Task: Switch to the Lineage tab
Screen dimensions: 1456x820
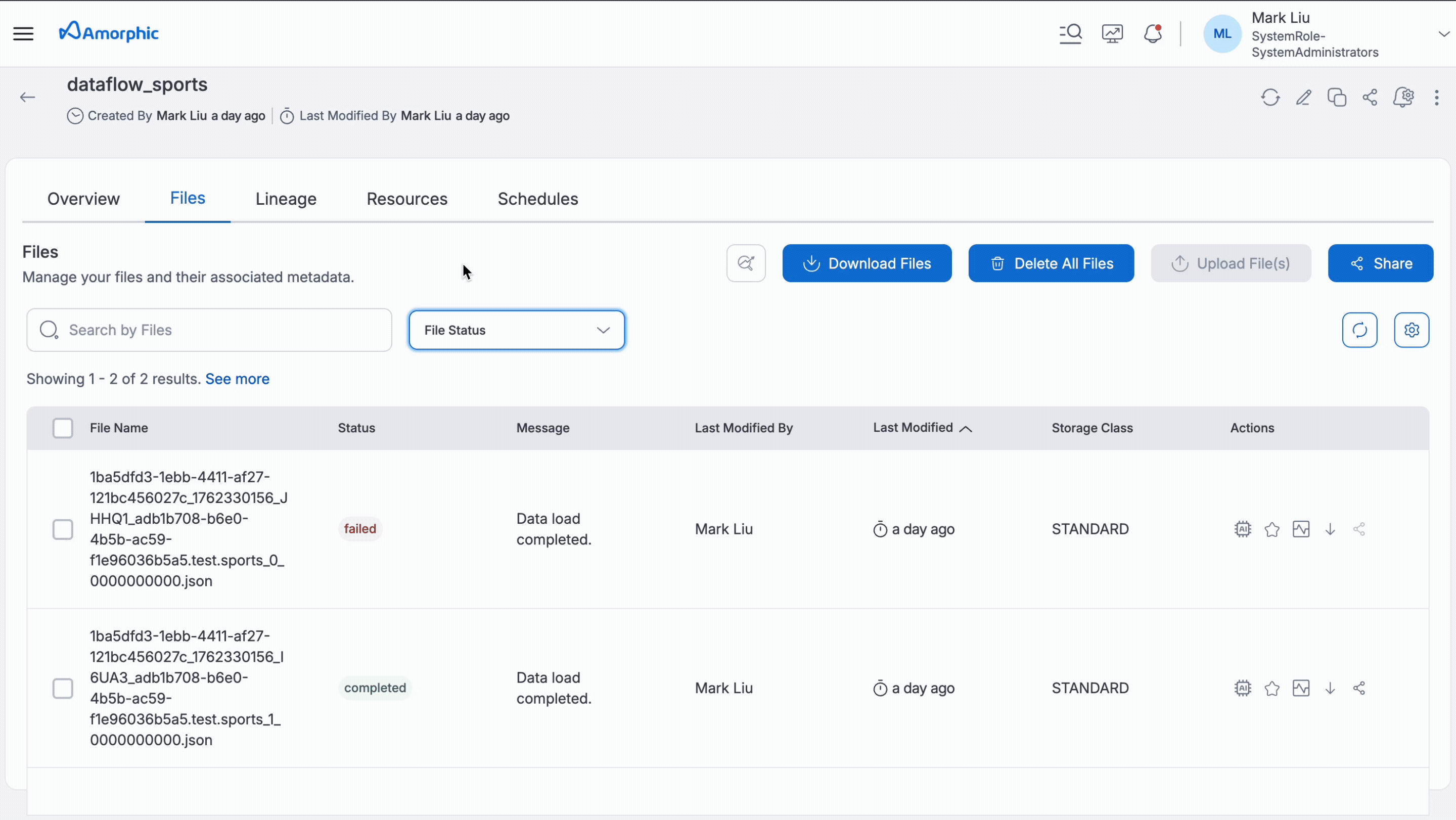Action: coord(286,199)
